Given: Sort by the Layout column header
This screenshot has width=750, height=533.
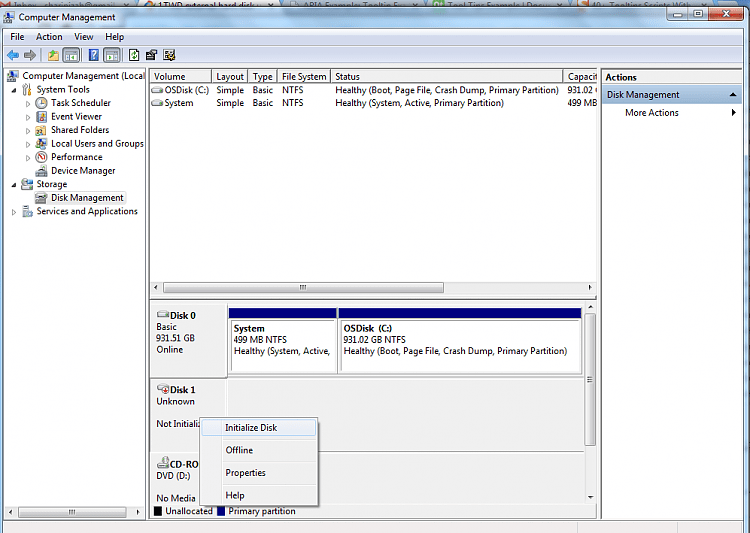Looking at the screenshot, I should coord(230,77).
